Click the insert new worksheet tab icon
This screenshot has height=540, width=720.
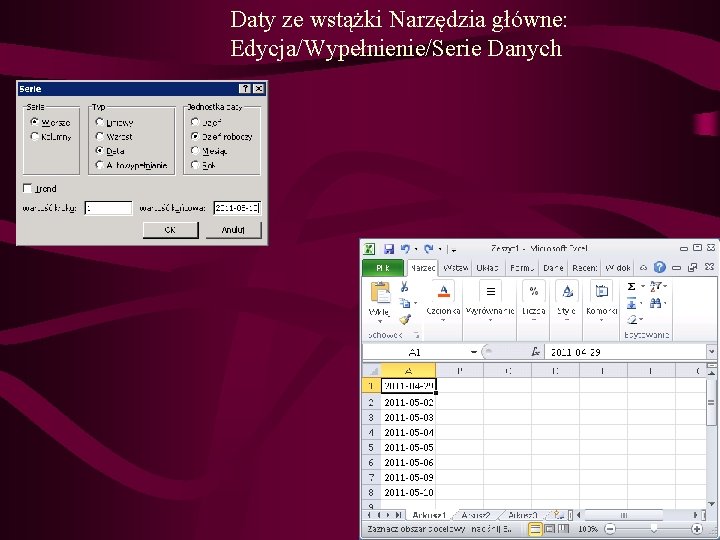point(557,515)
